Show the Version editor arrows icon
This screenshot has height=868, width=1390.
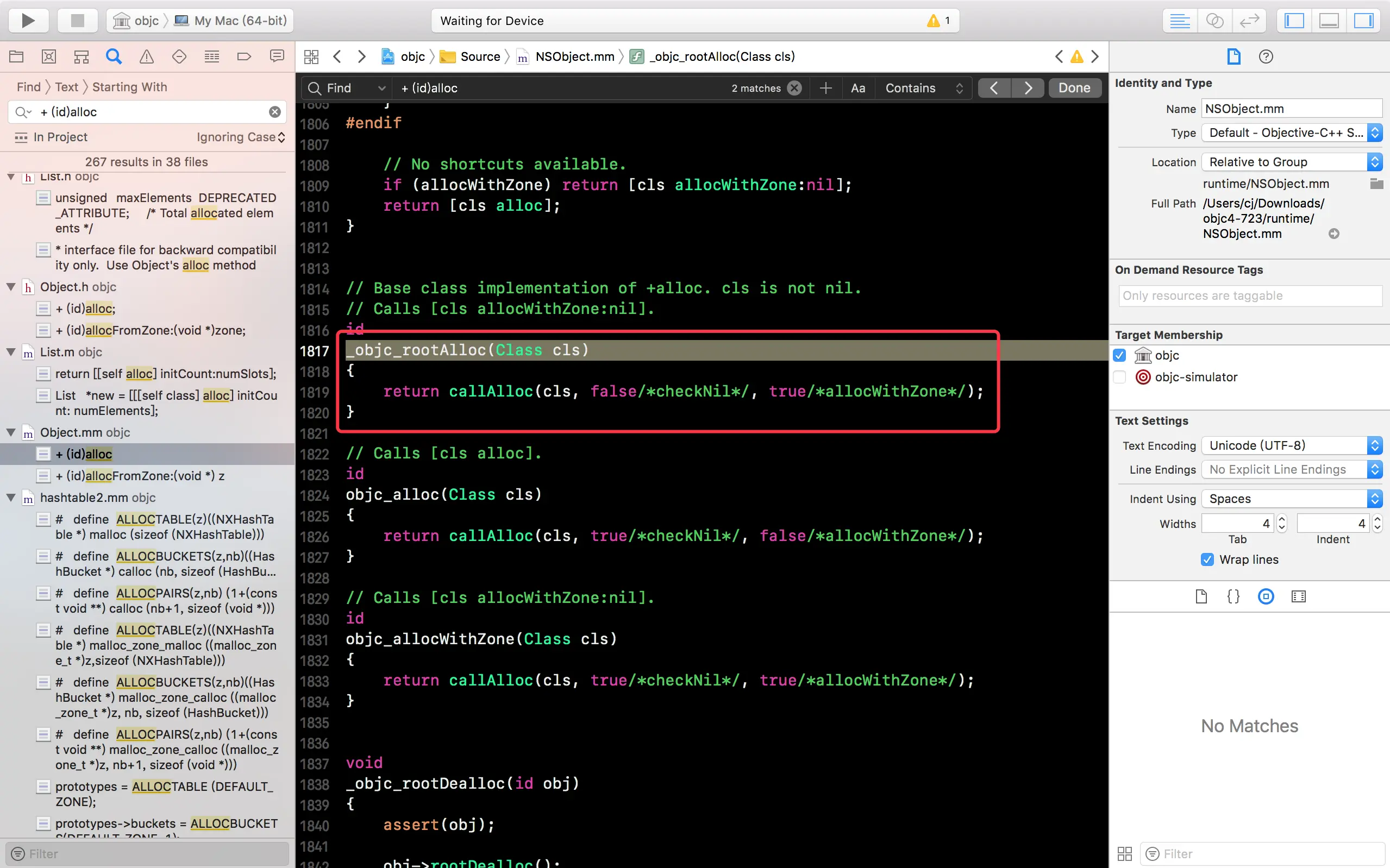coord(1249,21)
